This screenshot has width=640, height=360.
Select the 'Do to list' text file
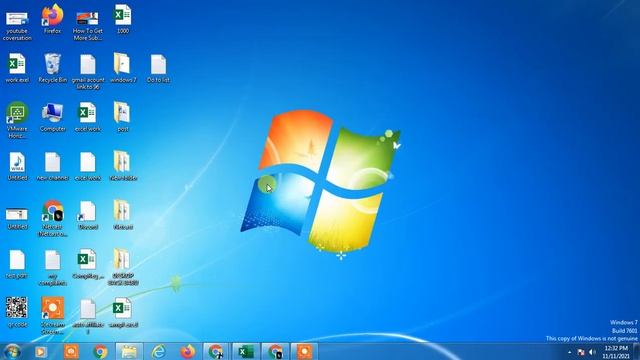158,68
